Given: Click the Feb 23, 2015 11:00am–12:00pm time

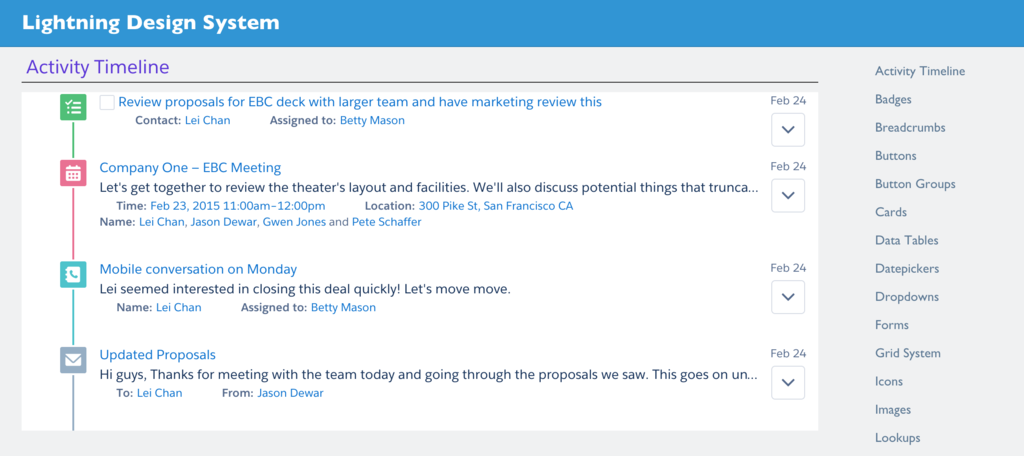Looking at the screenshot, I should click(x=238, y=206).
